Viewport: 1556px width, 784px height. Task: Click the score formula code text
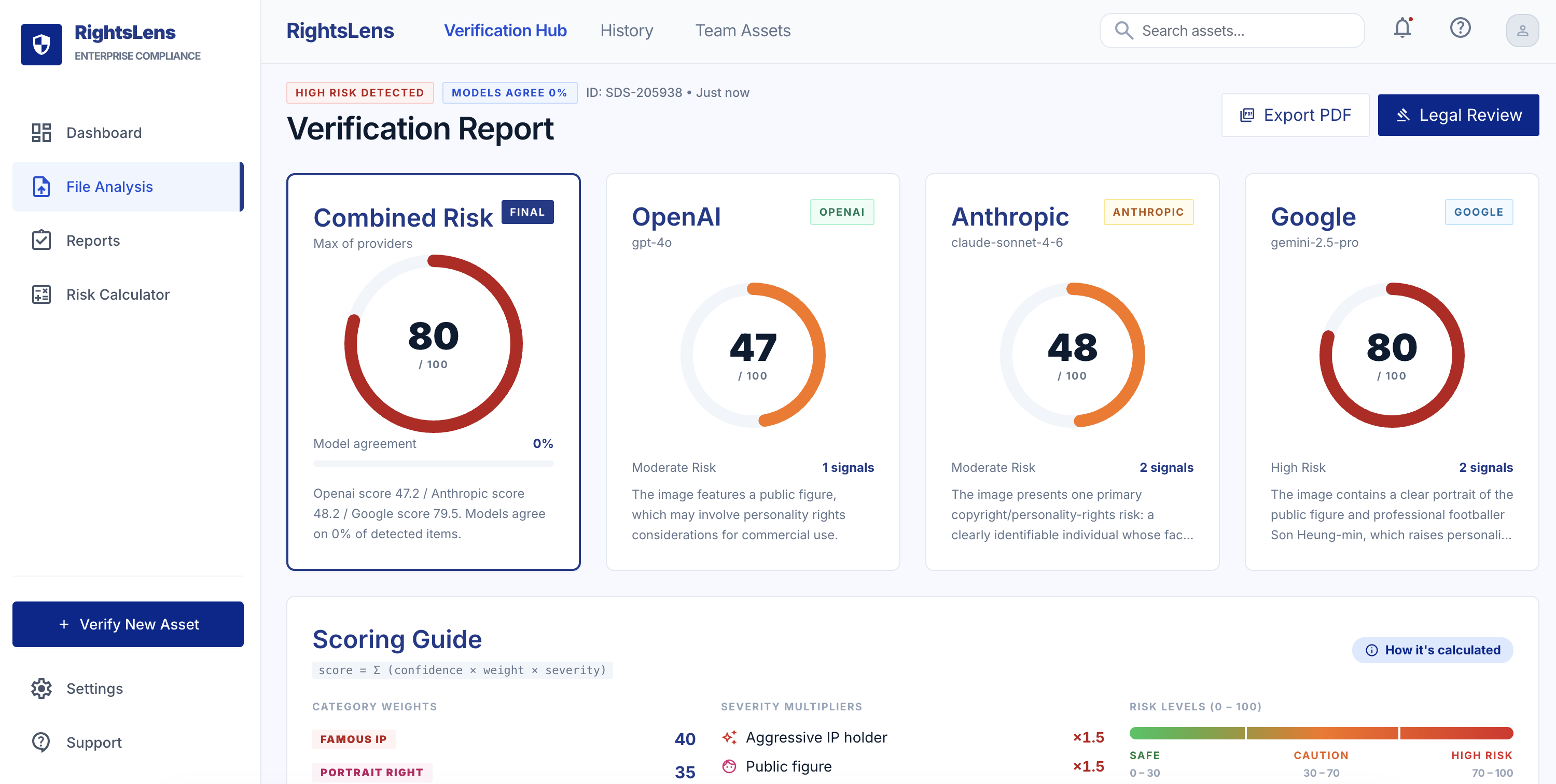tap(462, 670)
